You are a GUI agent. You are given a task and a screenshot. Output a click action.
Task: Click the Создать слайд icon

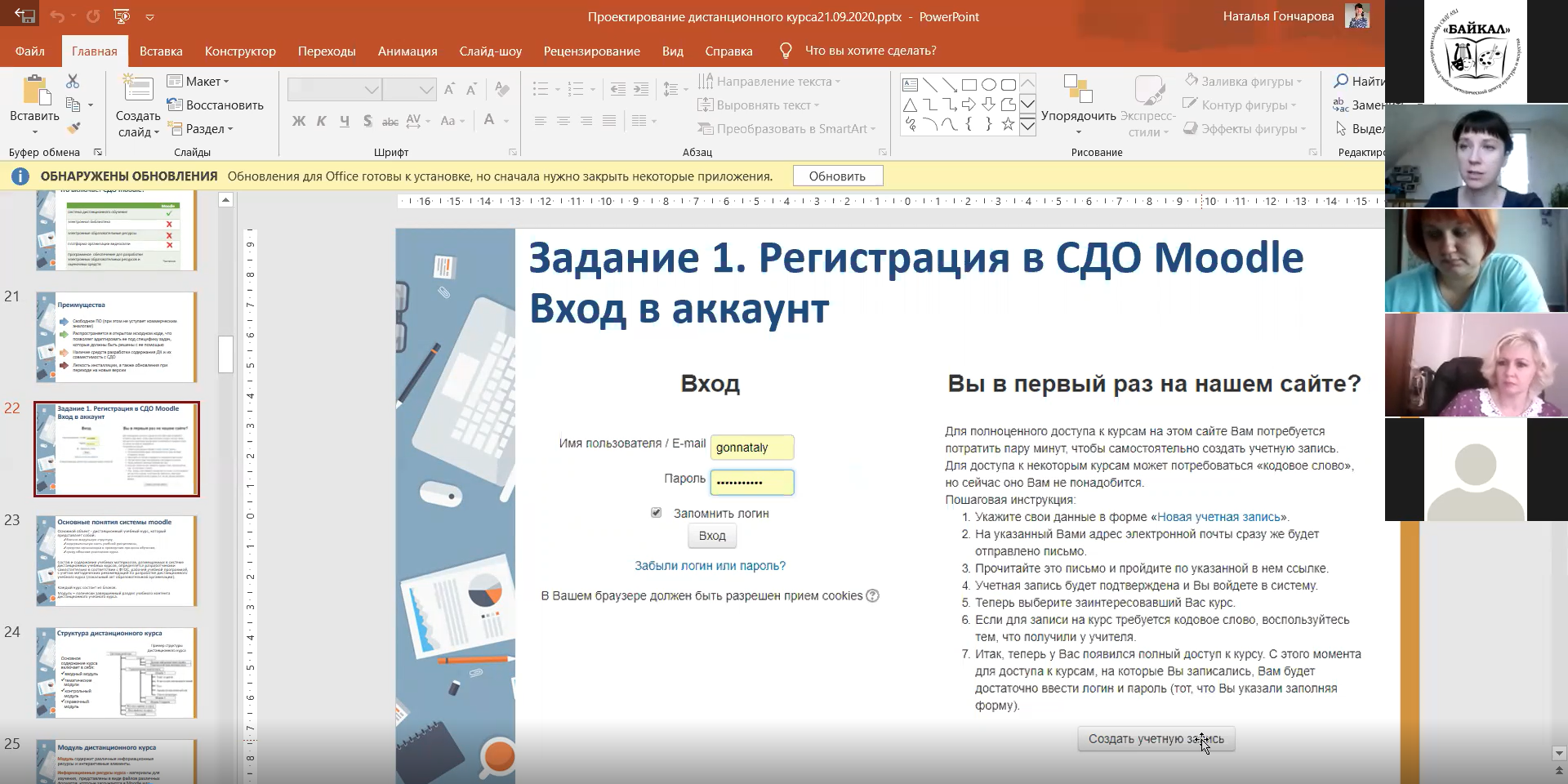(x=137, y=90)
